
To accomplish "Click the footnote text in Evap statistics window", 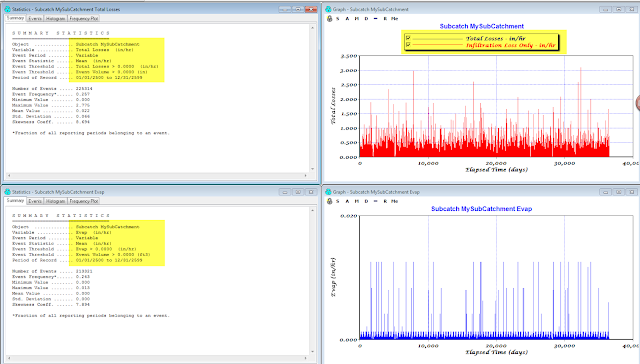I will 91,315.
